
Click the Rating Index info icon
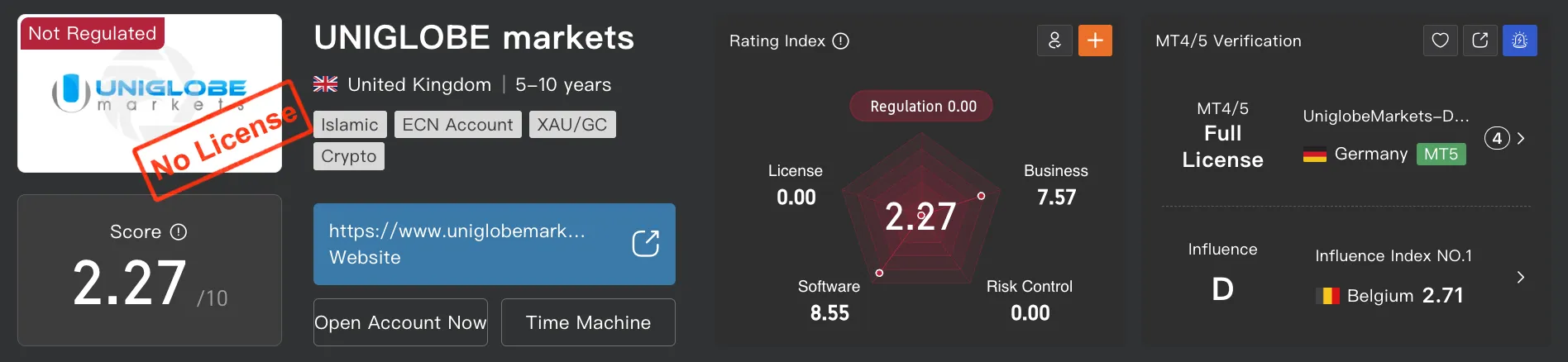tap(841, 41)
